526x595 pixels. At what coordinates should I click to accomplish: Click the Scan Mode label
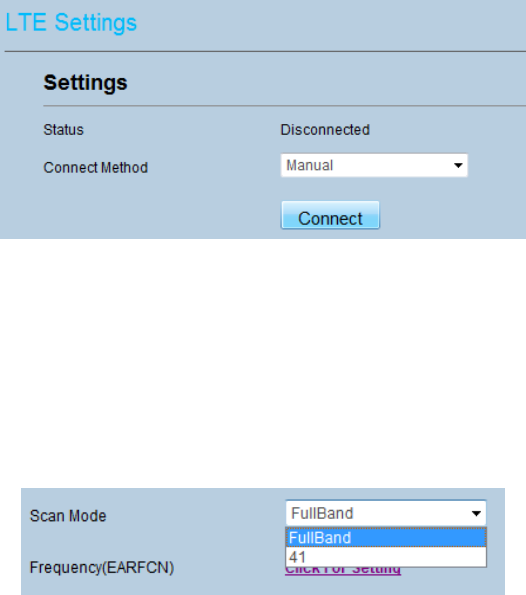[x=68, y=516]
